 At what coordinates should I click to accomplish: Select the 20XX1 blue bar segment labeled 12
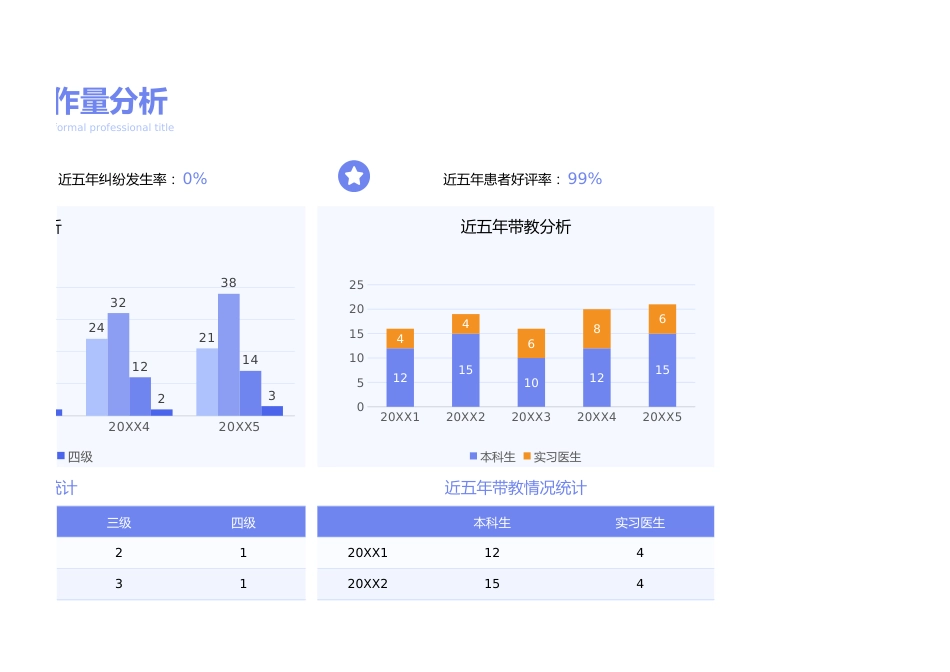400,378
